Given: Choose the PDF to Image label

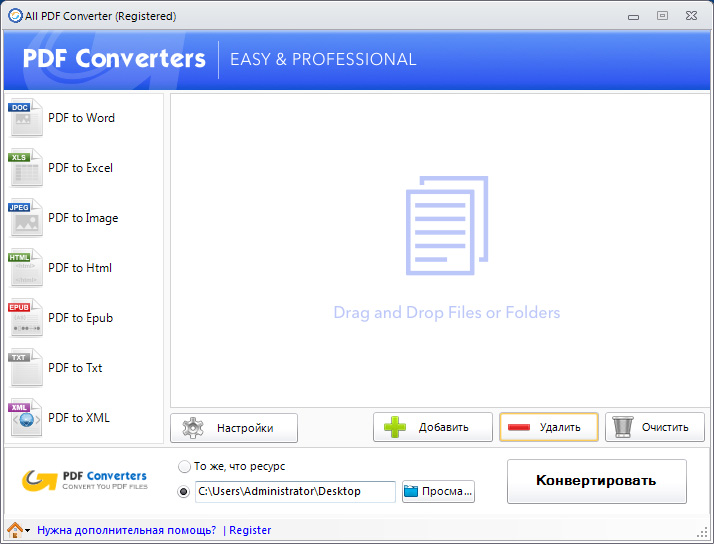Looking at the screenshot, I should click(x=83, y=219).
